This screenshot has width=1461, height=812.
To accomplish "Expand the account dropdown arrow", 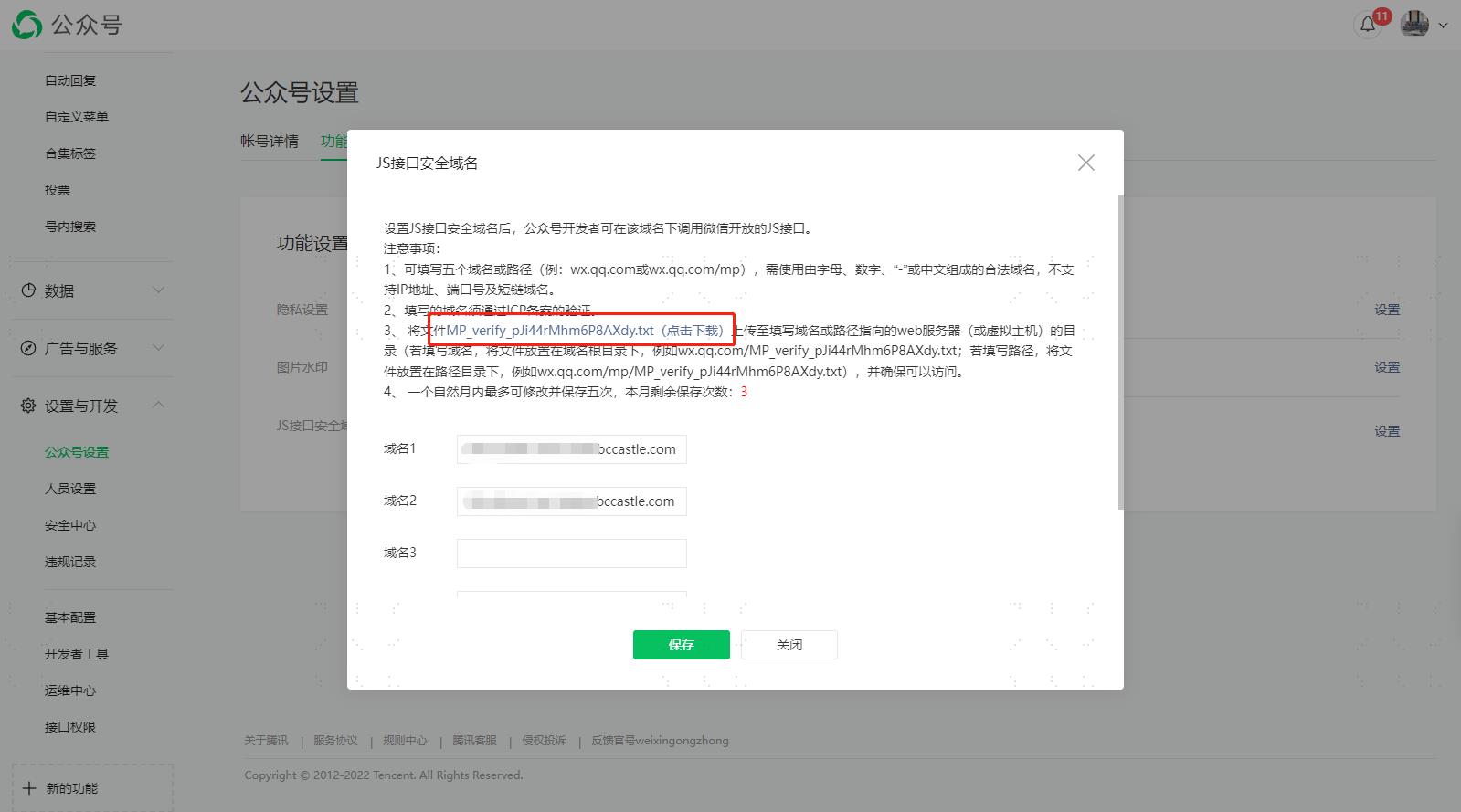I will pyautogui.click(x=1444, y=26).
